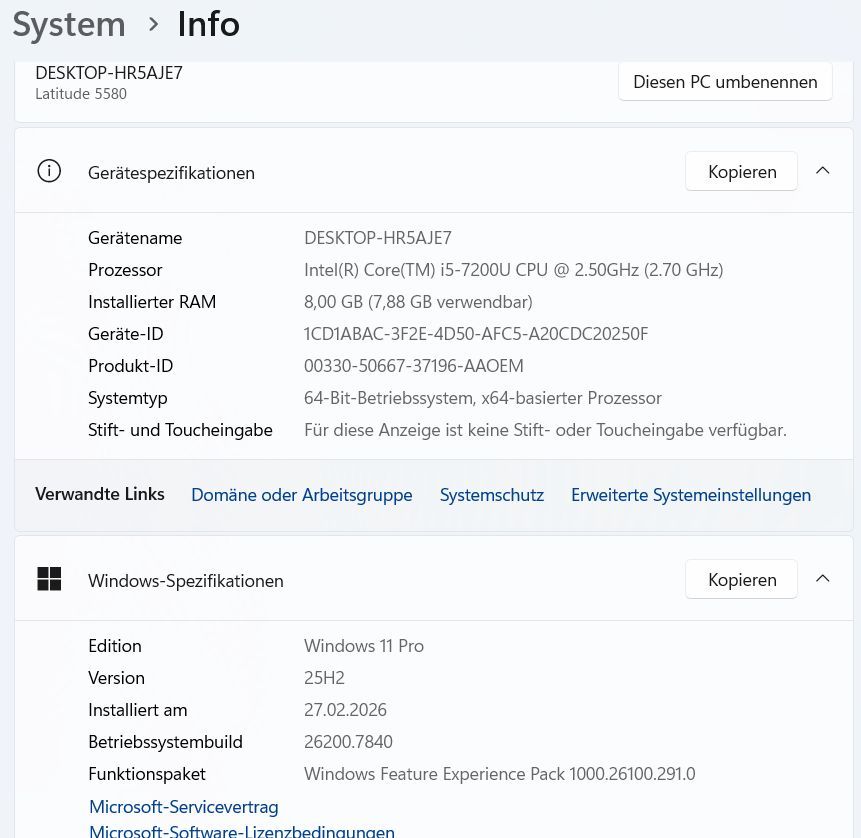Collapse the Gerätespezifikationen section using its chevron
This screenshot has width=861, height=838.
tap(823, 171)
